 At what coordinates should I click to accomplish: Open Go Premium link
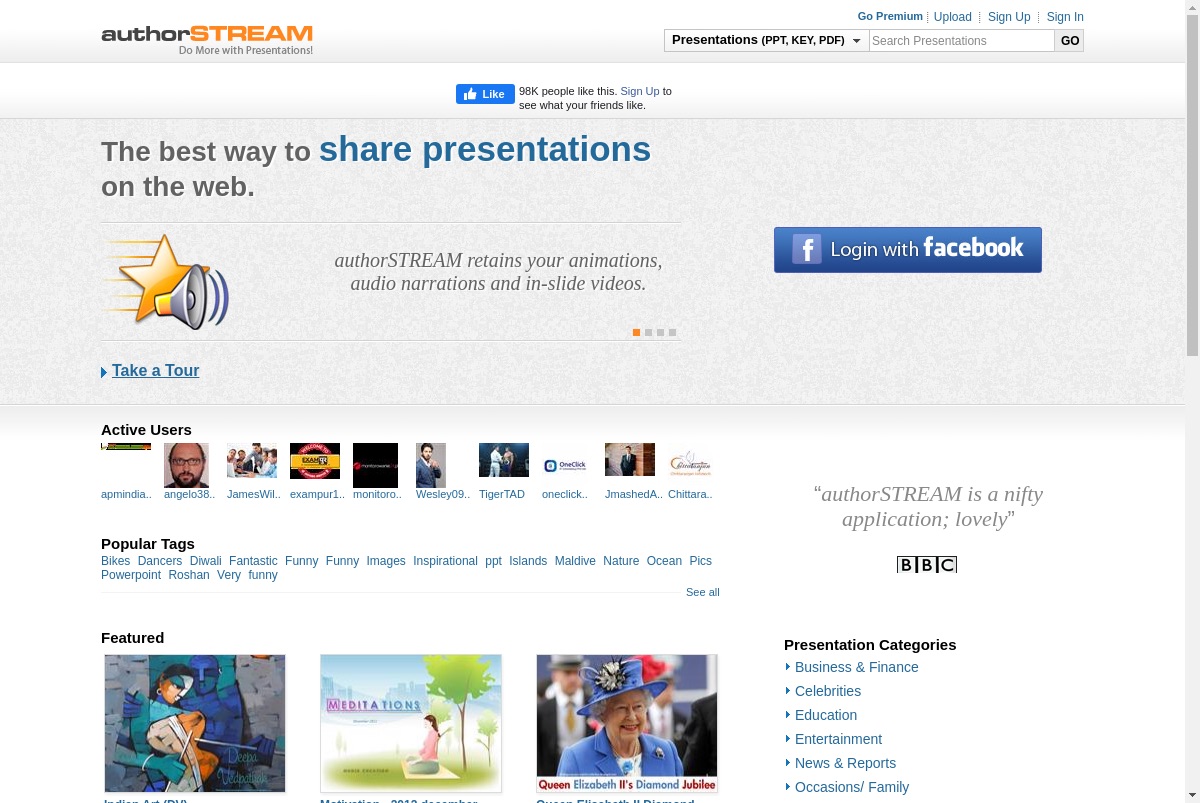(x=890, y=16)
